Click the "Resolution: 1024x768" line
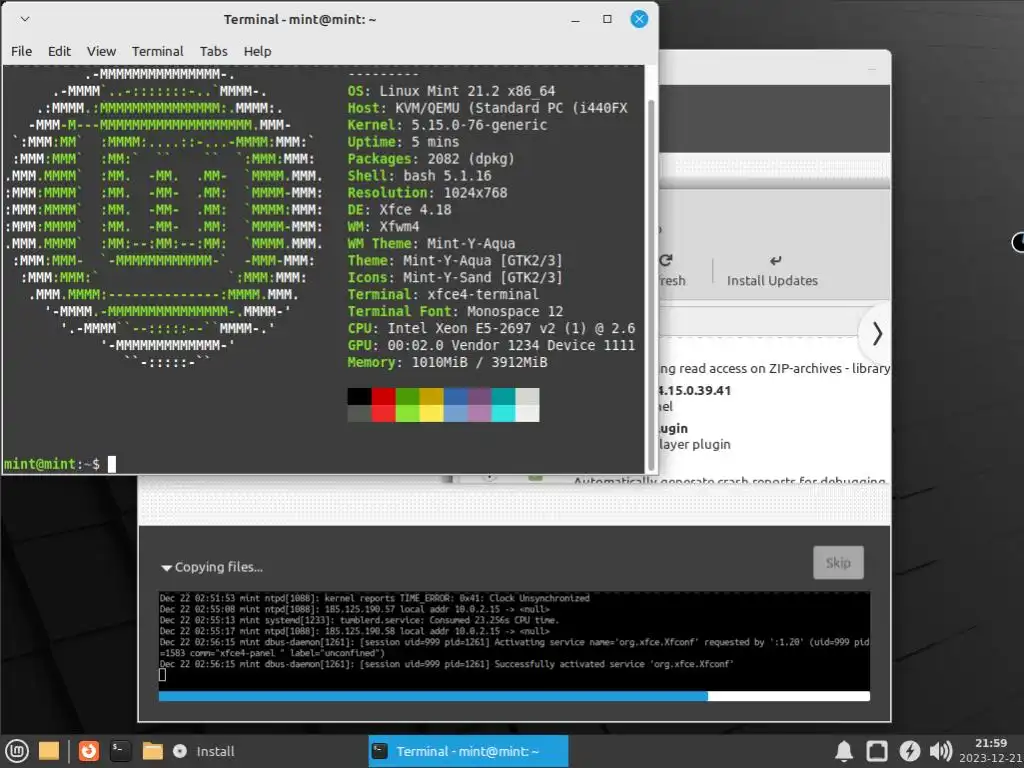1024x768 pixels. pos(427,193)
